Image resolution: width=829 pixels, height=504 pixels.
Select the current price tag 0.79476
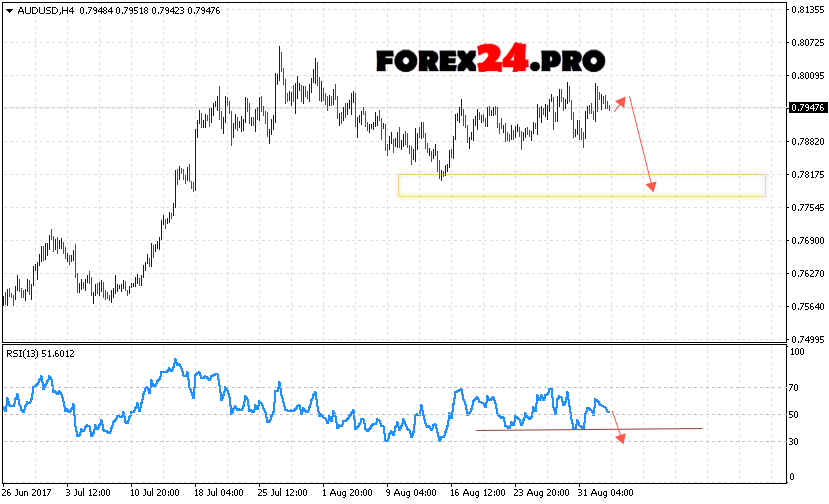click(x=806, y=108)
